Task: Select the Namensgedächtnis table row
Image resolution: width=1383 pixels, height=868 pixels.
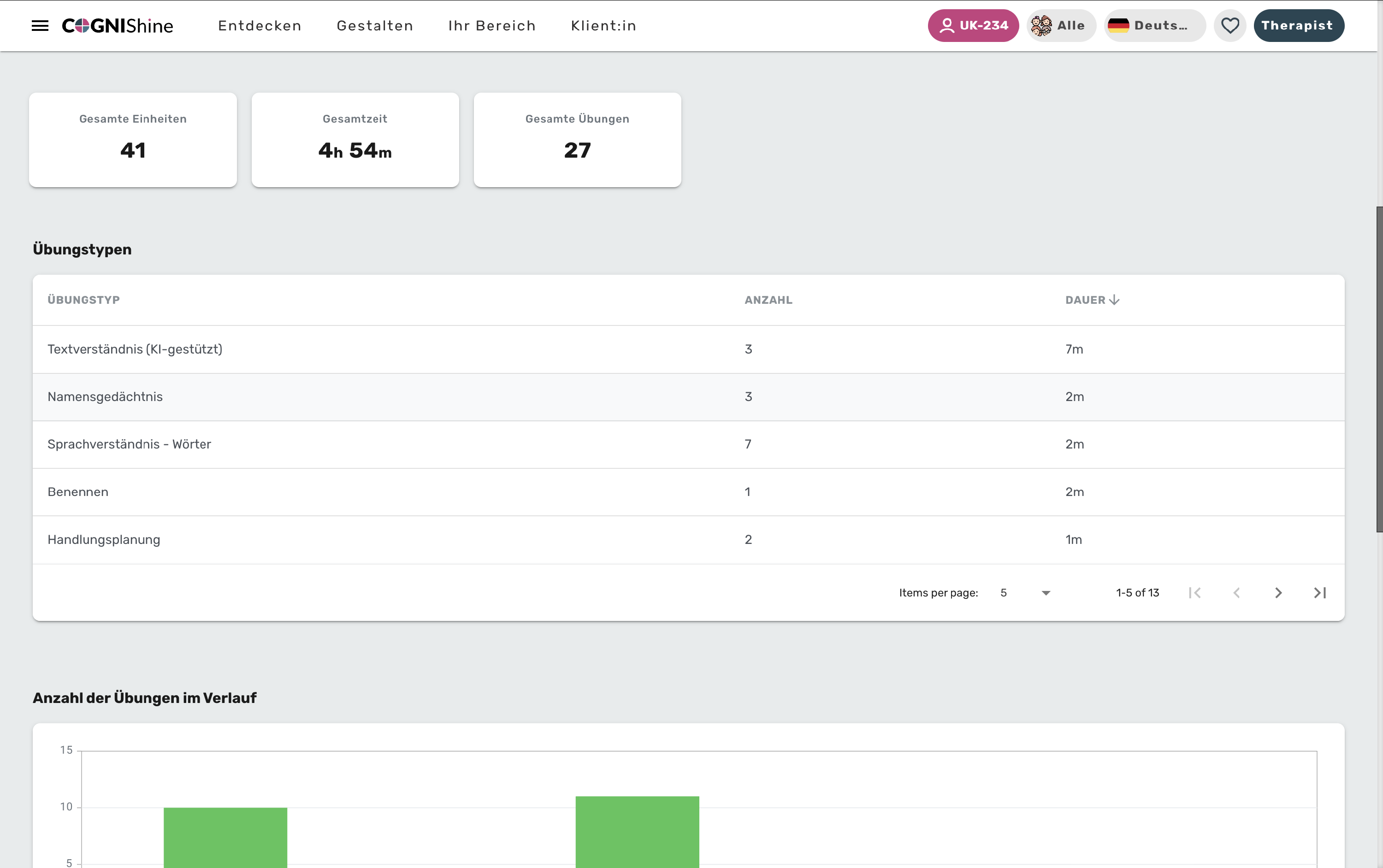Action: pyautogui.click(x=688, y=397)
